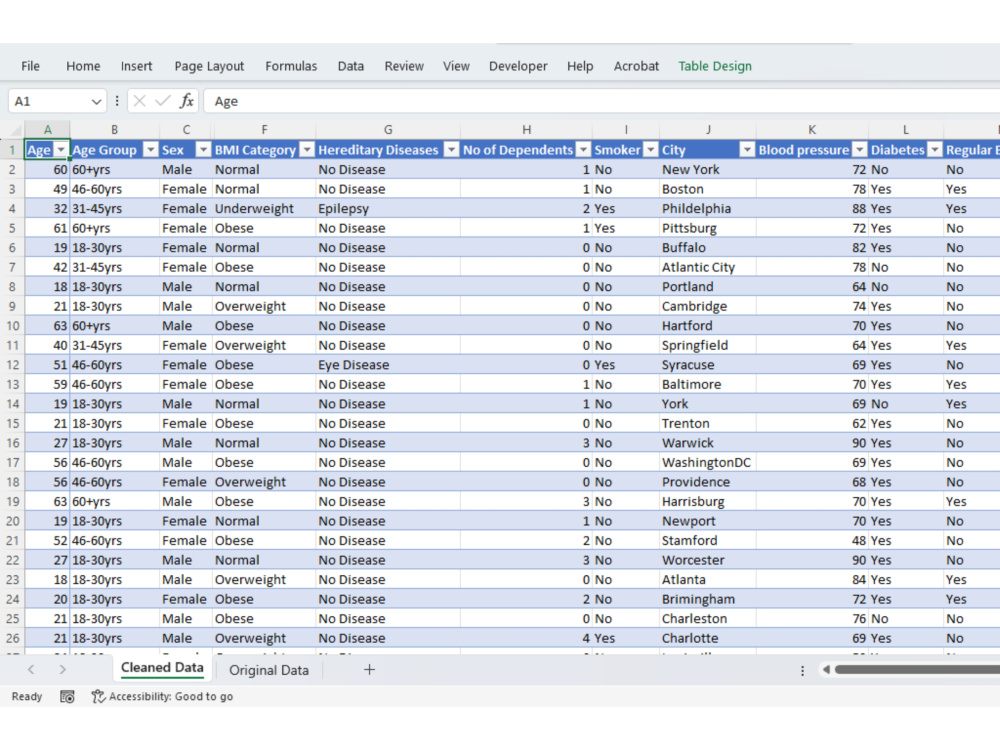Open Help ribbon tab
The image size is (1000, 750).
point(580,66)
